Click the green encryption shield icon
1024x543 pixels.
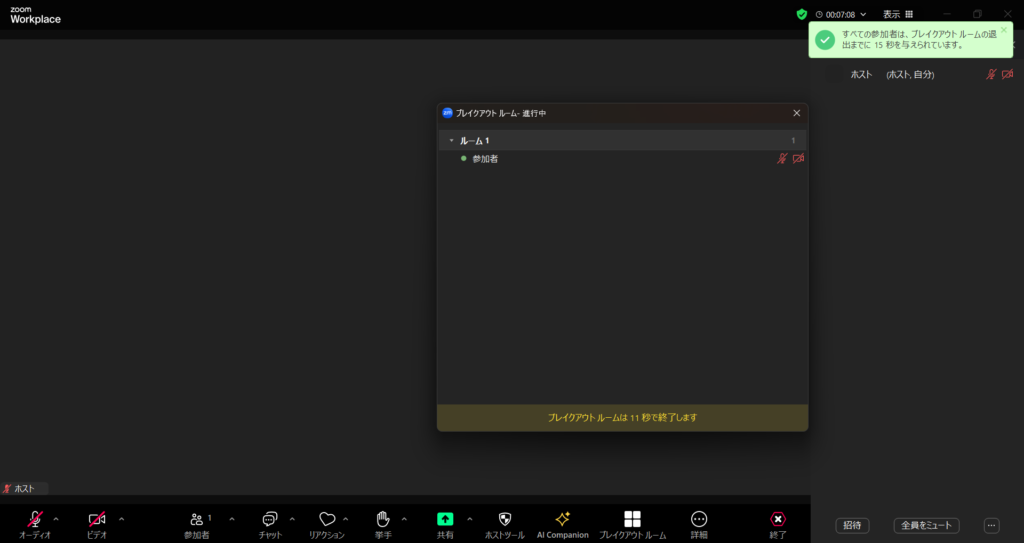(801, 14)
